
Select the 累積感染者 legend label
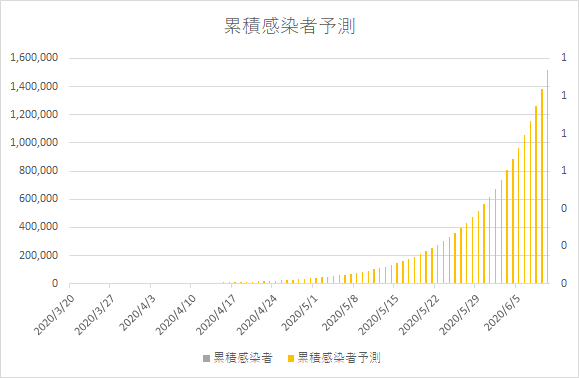[x=243, y=358]
